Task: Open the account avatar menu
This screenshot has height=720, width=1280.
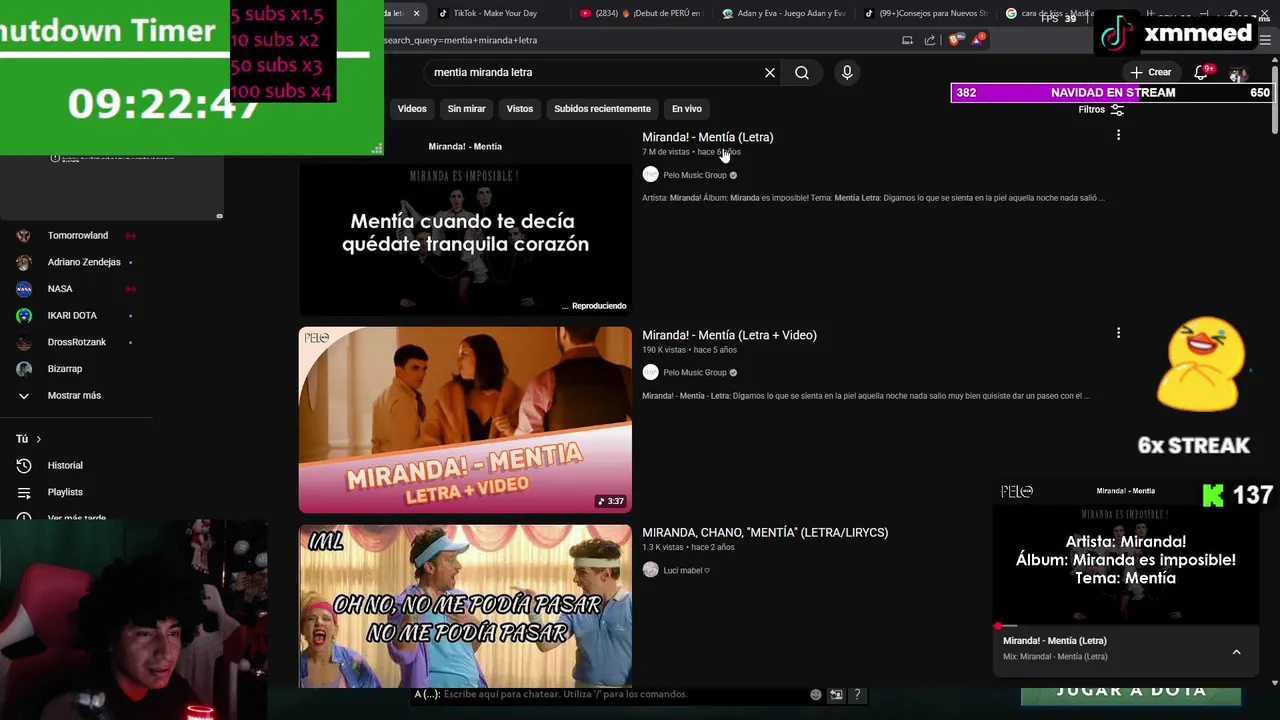Action: pyautogui.click(x=1238, y=74)
